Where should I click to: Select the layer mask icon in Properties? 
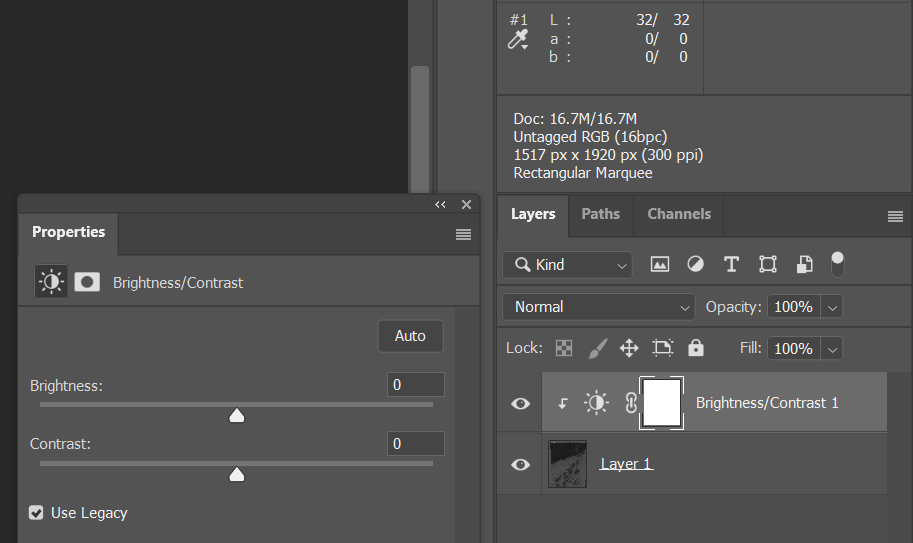pyautogui.click(x=87, y=282)
